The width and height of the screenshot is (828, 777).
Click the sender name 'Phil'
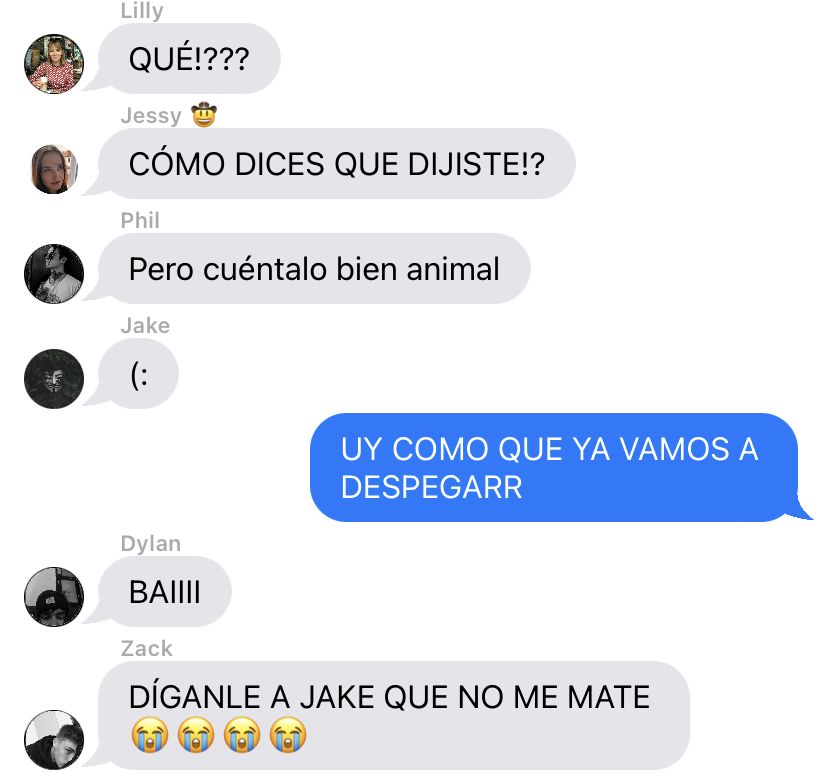140,220
